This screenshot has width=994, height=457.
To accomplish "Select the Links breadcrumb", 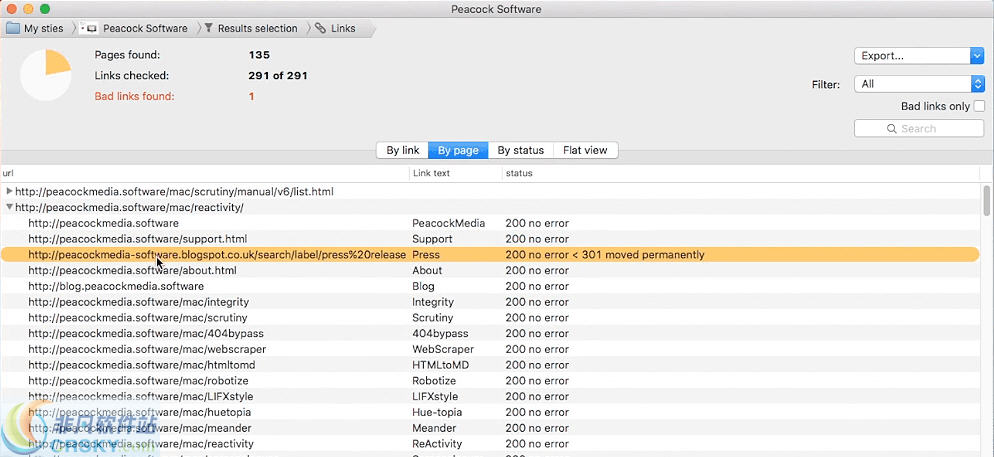I will 336,29.
